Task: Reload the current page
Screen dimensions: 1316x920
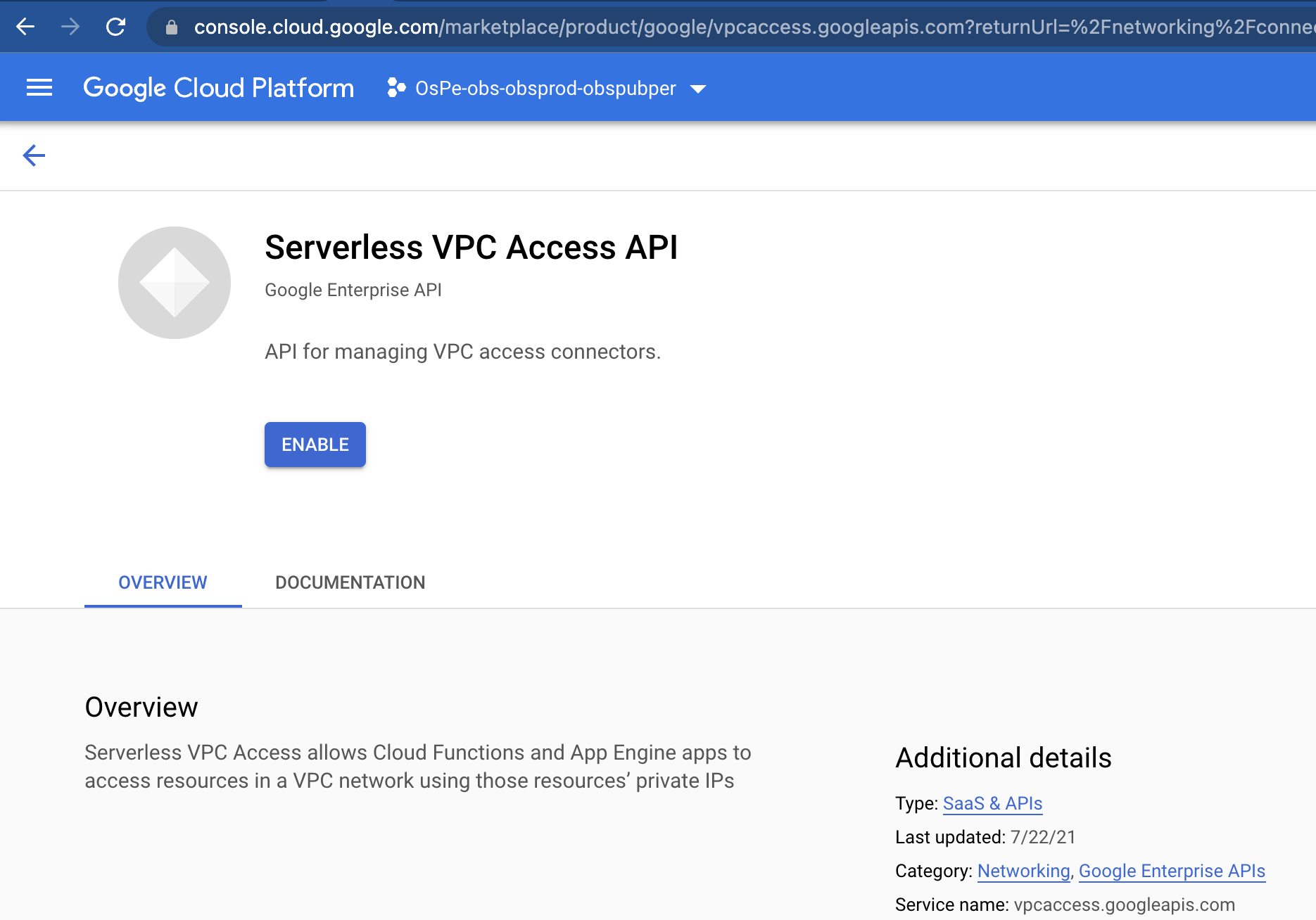Action: [x=115, y=27]
